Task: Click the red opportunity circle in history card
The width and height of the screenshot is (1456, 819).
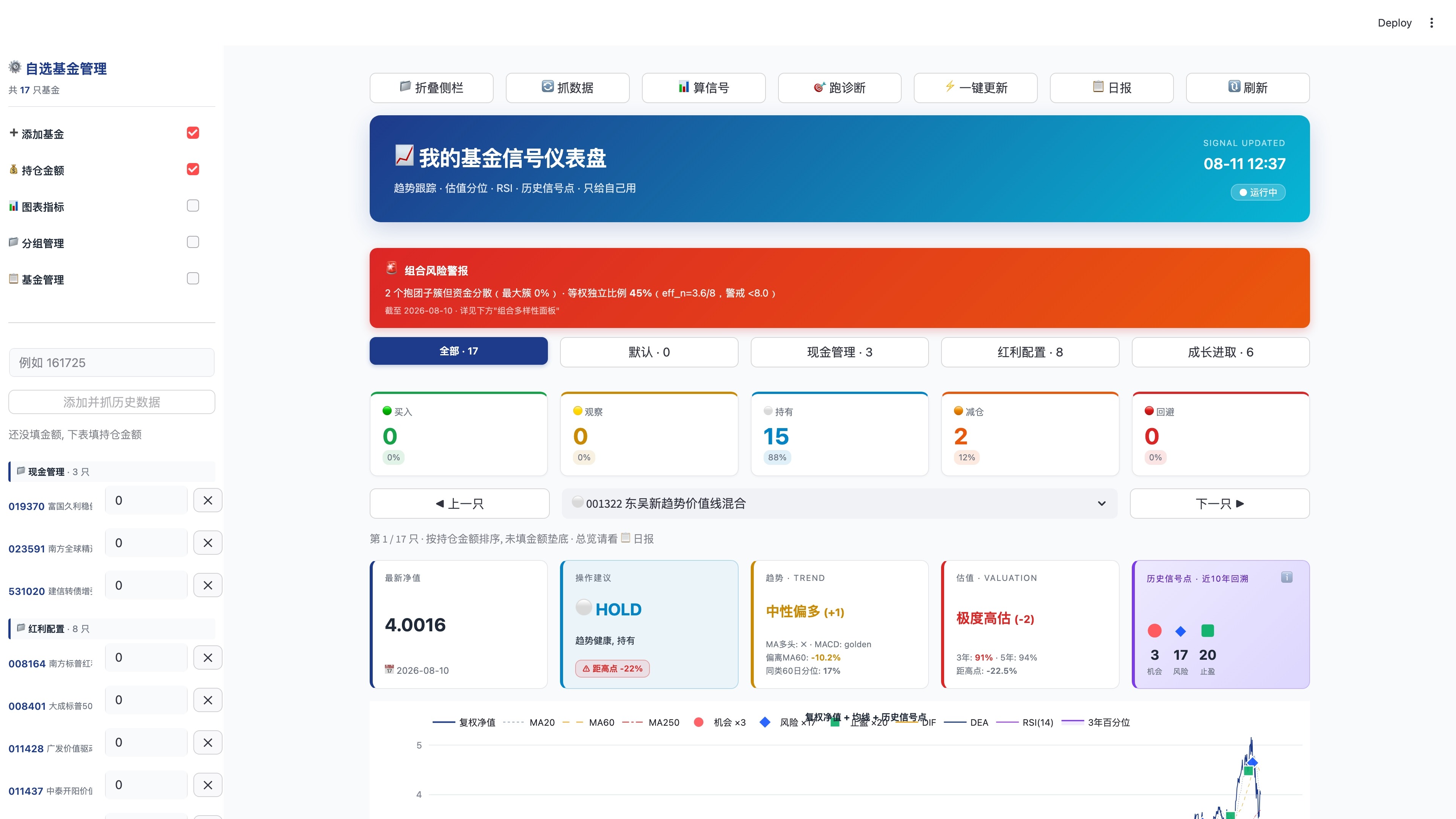Action: pos(1155,630)
